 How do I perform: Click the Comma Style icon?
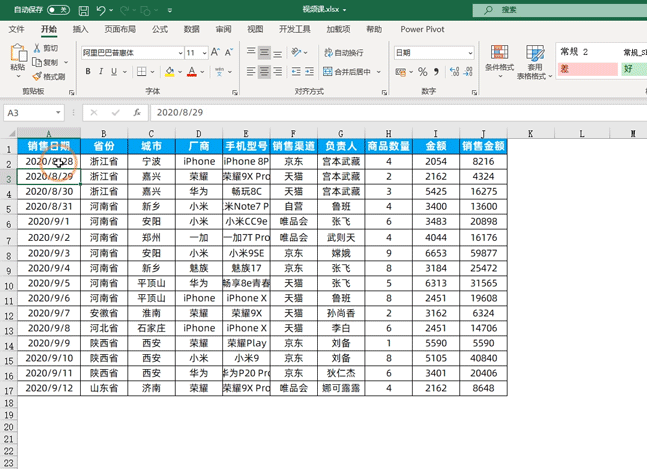(436, 72)
